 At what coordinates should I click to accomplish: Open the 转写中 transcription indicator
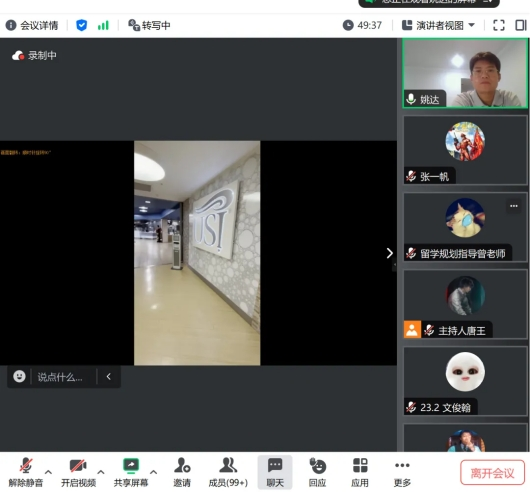click(149, 25)
